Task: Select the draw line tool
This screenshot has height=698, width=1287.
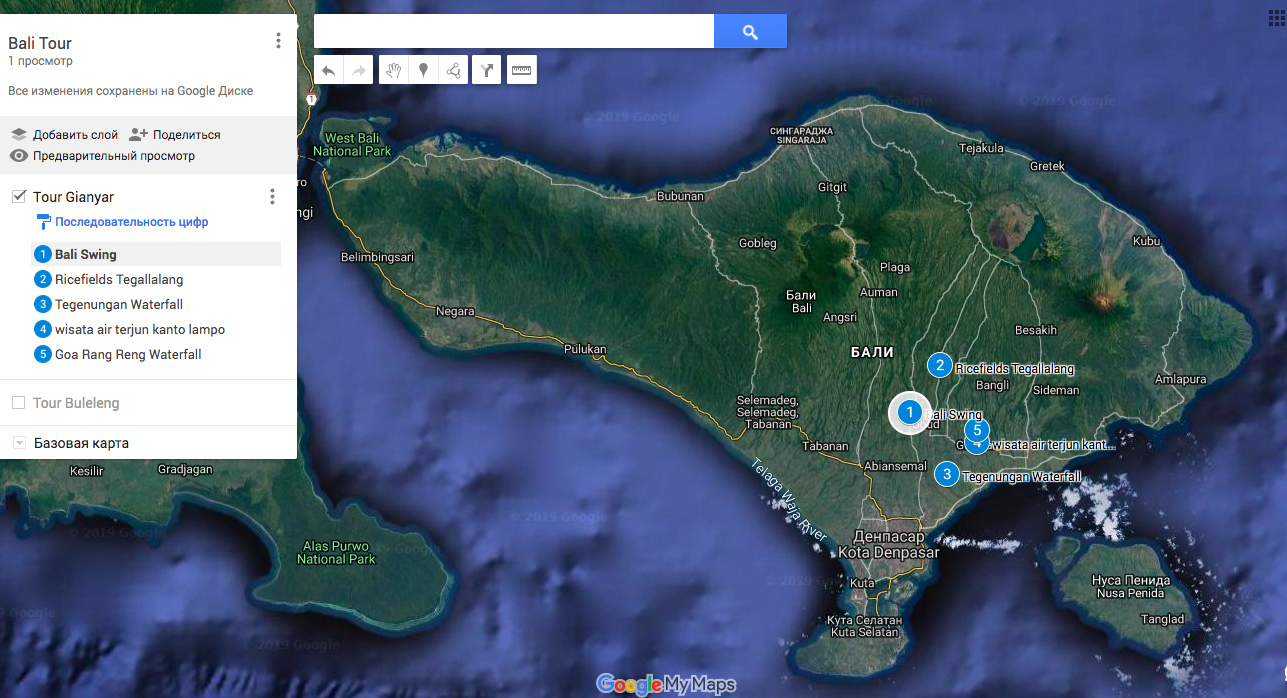Action: coord(453,70)
